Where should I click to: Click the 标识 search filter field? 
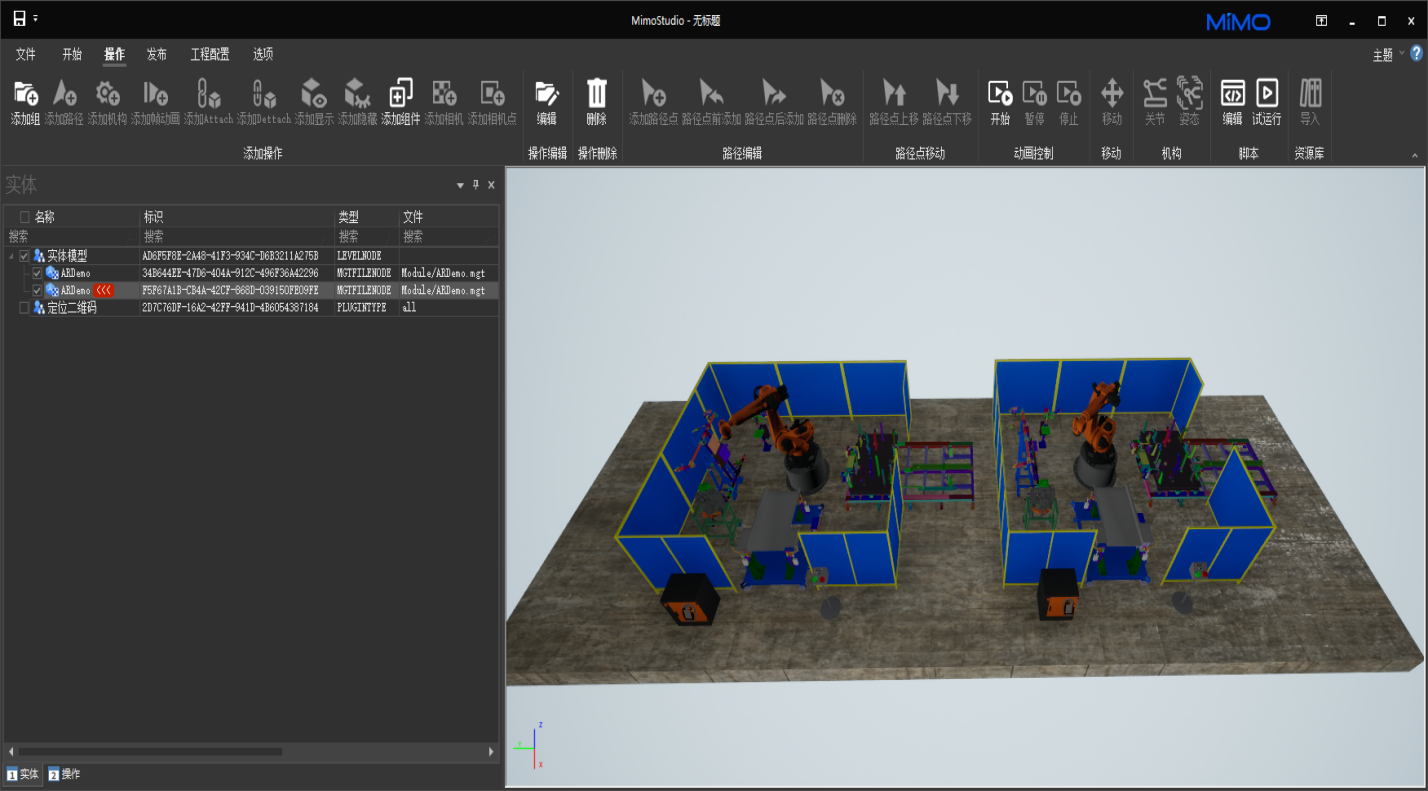tap(236, 237)
